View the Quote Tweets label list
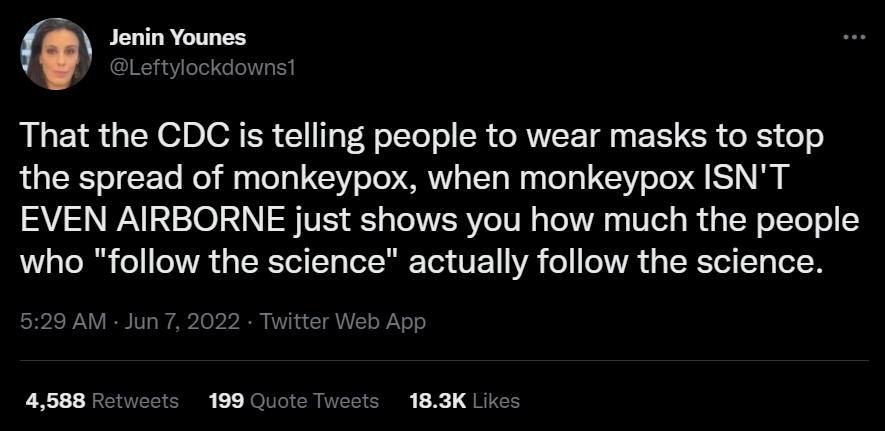Viewport: 885px width, 431px height. 313,401
